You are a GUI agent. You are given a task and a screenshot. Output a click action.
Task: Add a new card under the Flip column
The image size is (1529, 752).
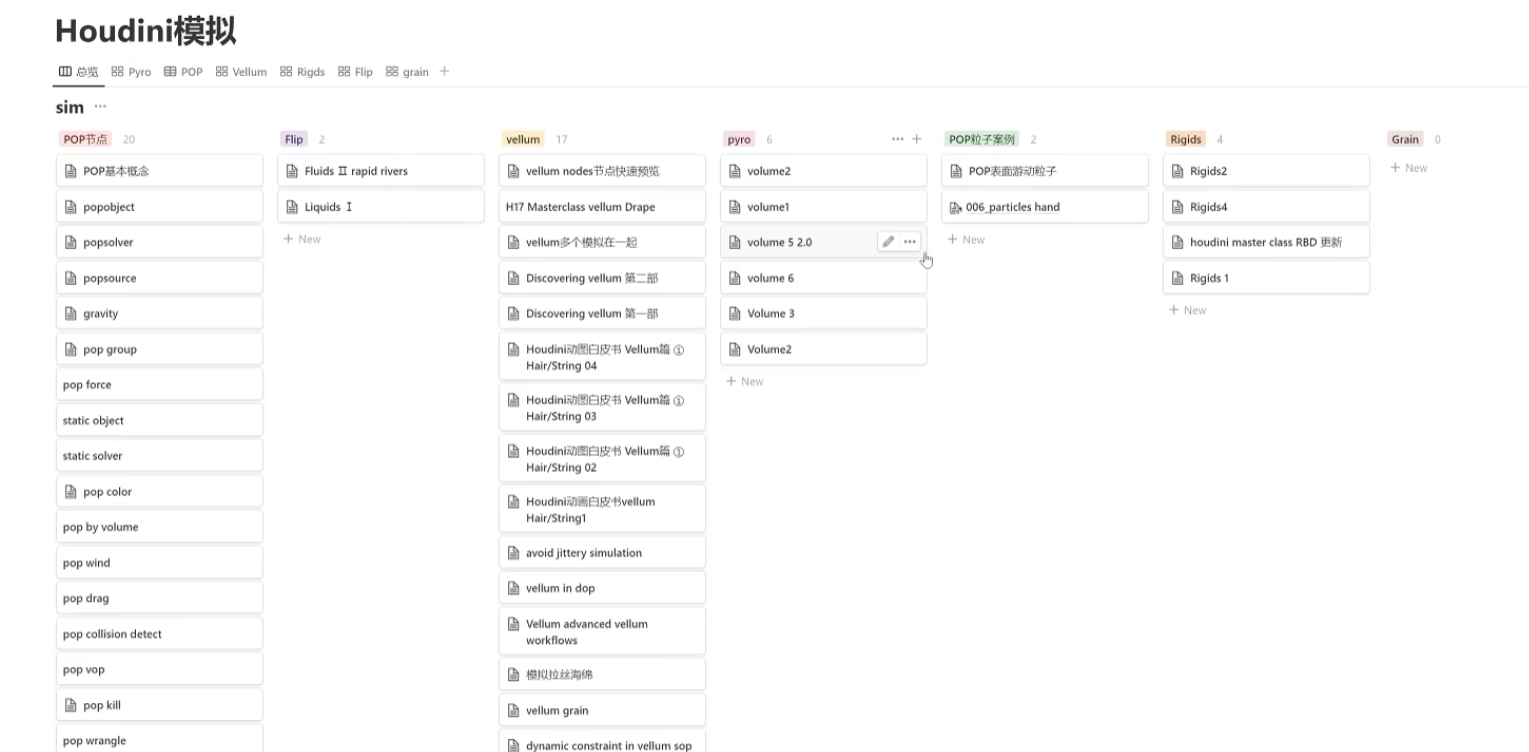point(302,239)
